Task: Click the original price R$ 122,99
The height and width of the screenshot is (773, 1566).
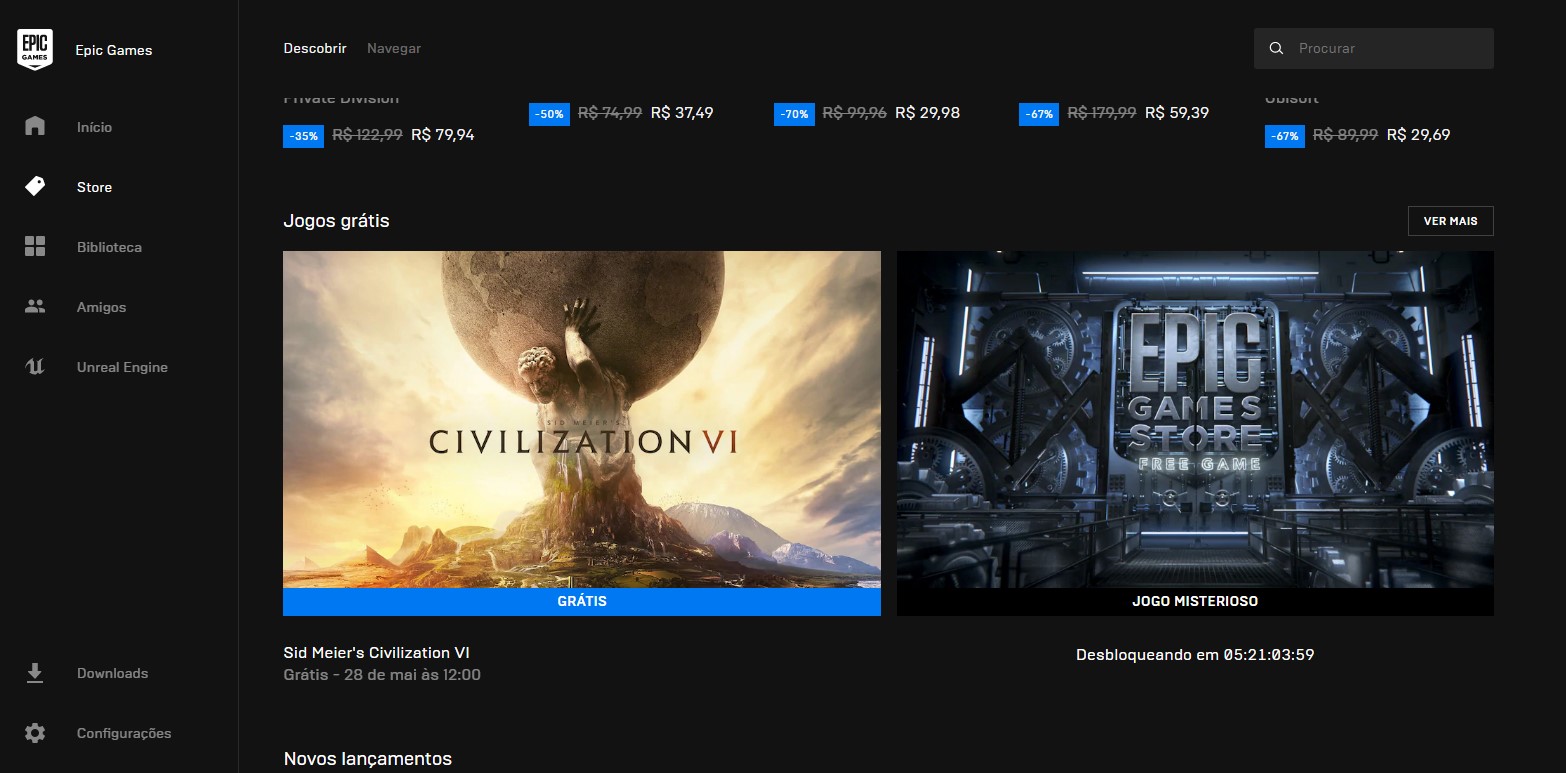Action: [367, 134]
